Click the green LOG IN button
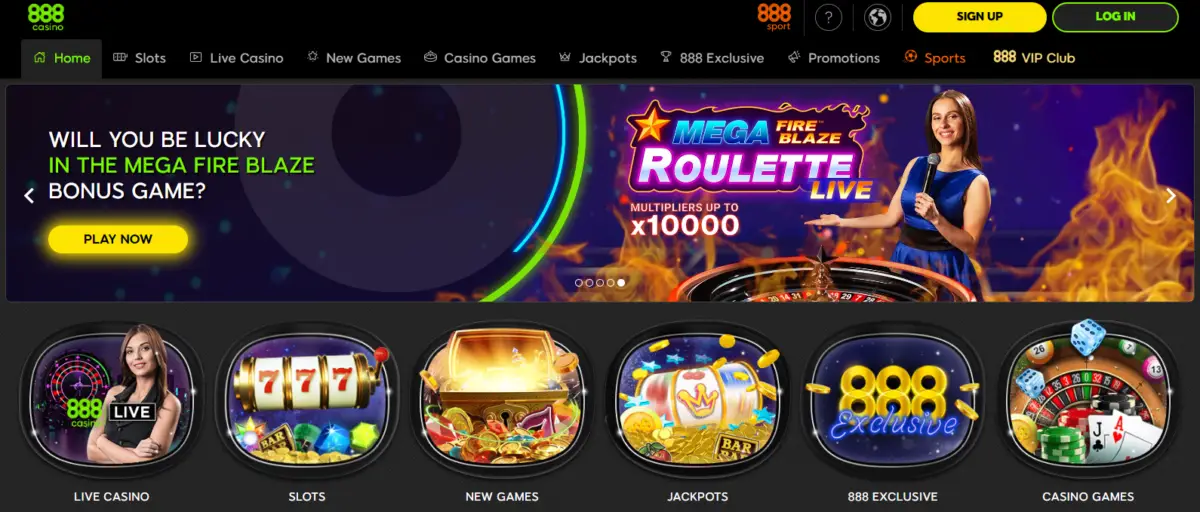Viewport: 1200px width, 512px height. pyautogui.click(x=1115, y=17)
